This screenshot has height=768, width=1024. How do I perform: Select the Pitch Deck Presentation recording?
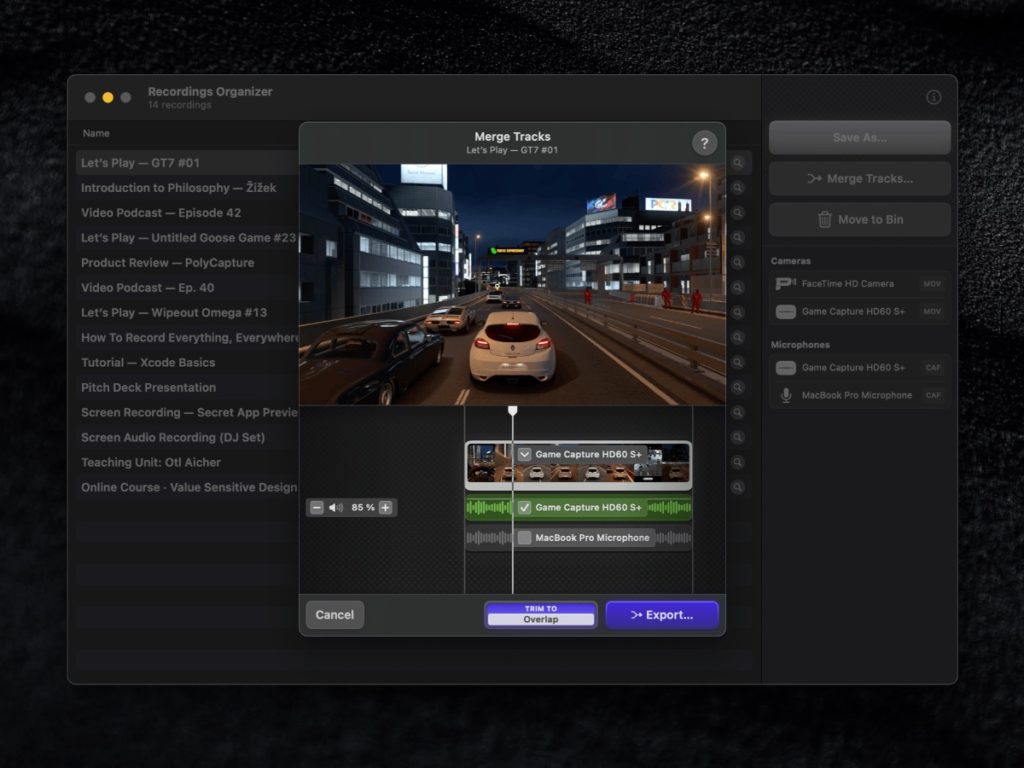click(148, 387)
